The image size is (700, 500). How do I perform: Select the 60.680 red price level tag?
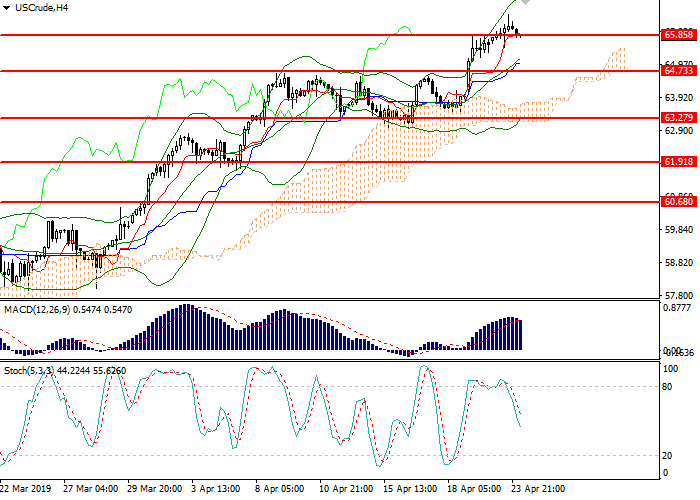pyautogui.click(x=678, y=201)
